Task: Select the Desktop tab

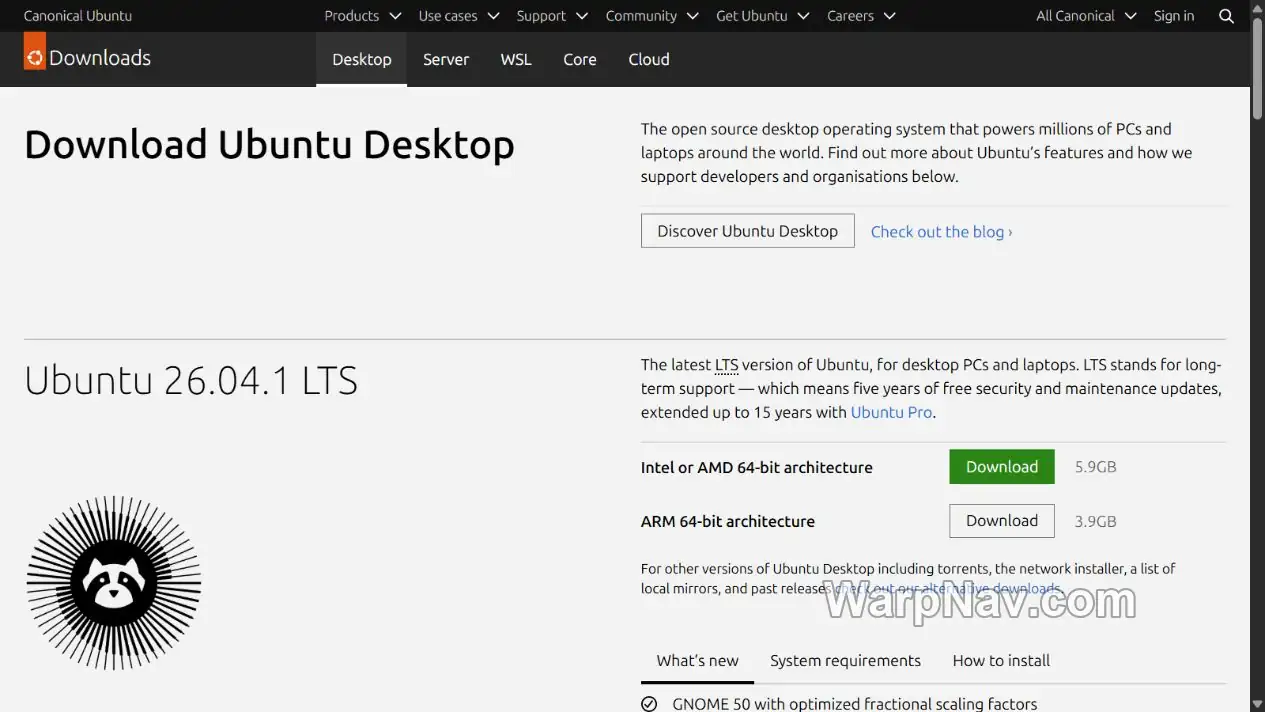Action: [x=362, y=59]
